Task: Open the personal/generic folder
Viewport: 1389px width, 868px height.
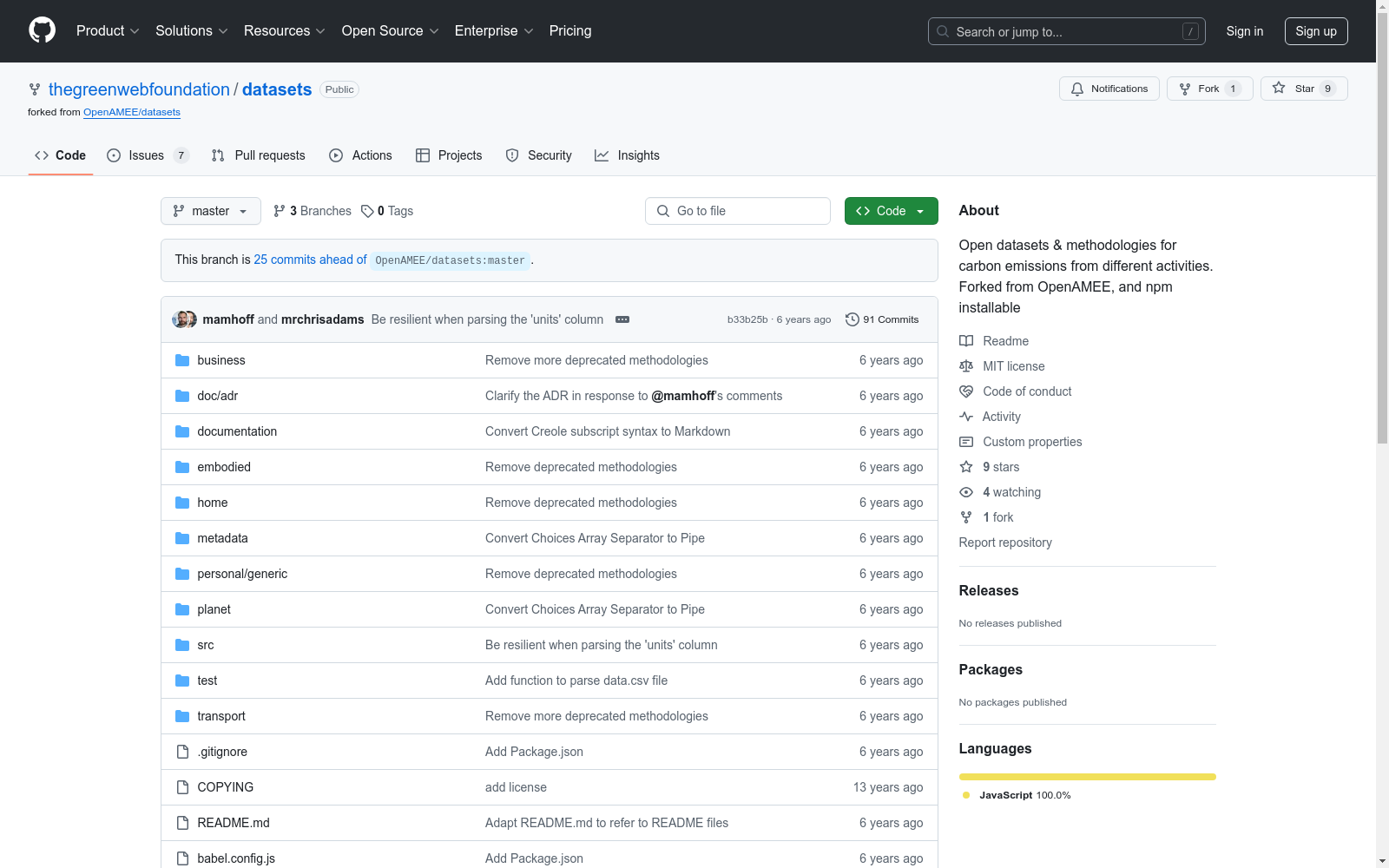Action: pos(242,574)
